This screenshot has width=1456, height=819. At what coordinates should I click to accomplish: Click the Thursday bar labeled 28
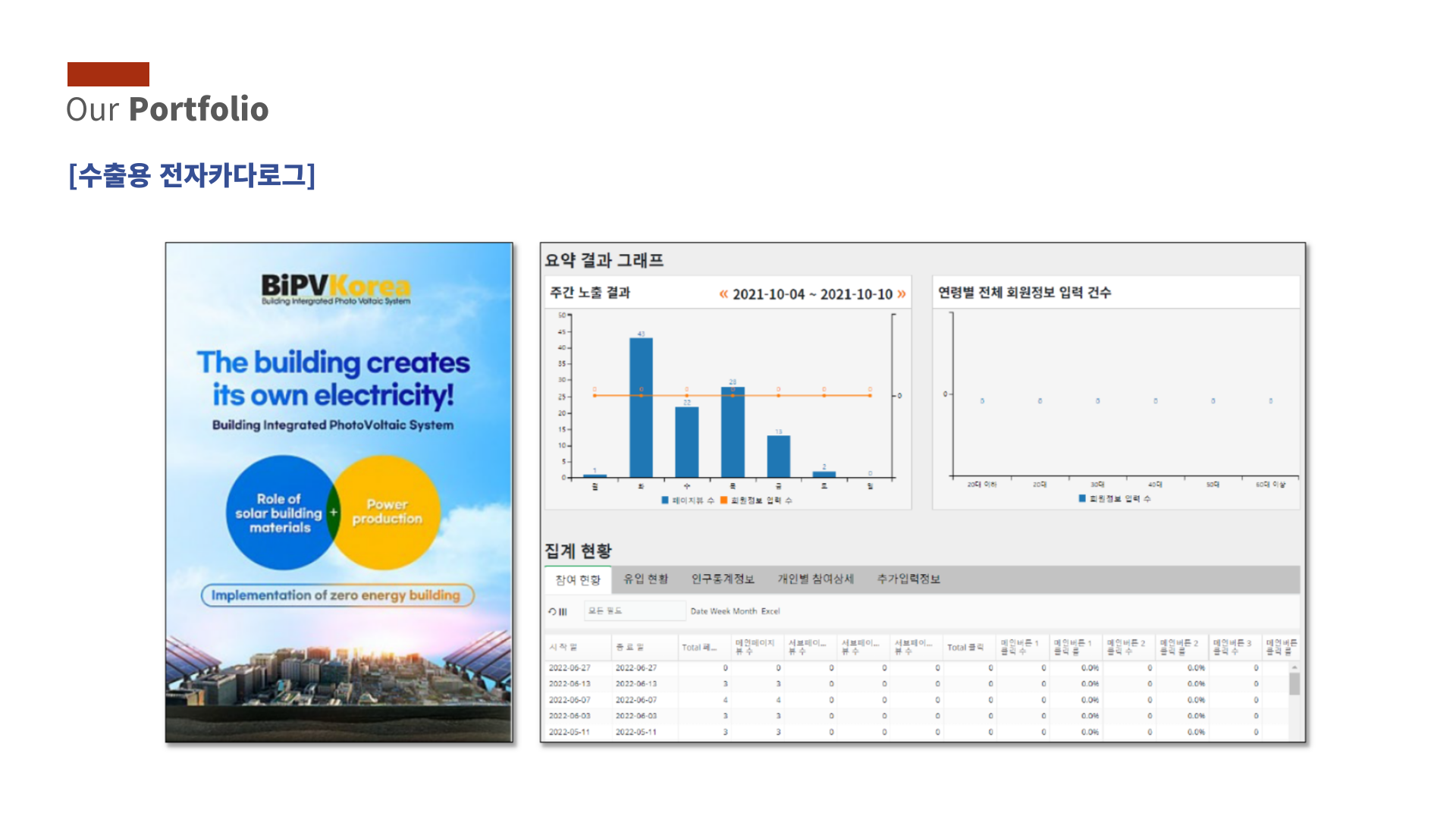pos(733,432)
